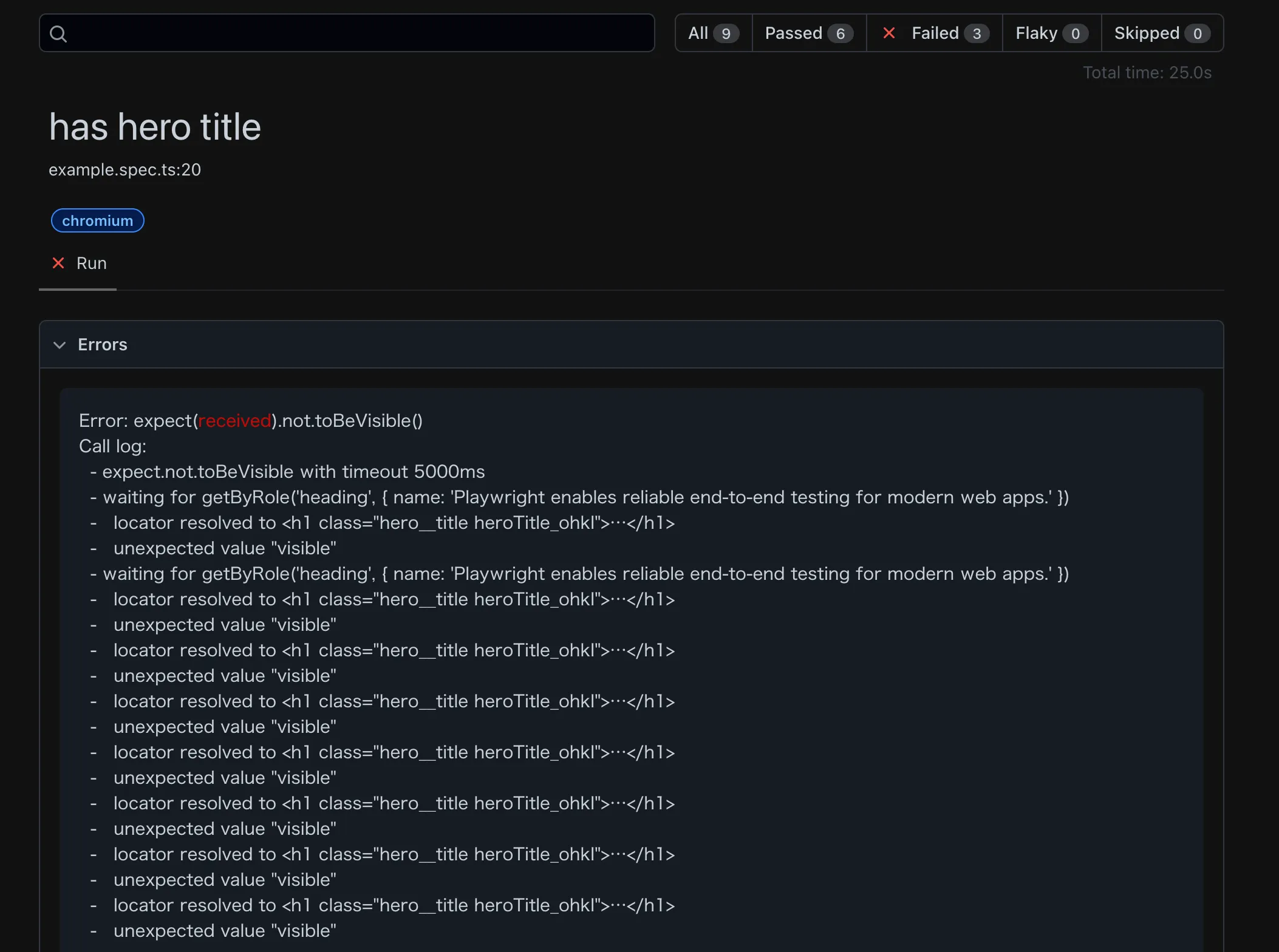Screen dimensions: 1279x952
Task: Click the search magnifier icon
Action: click(x=58, y=33)
